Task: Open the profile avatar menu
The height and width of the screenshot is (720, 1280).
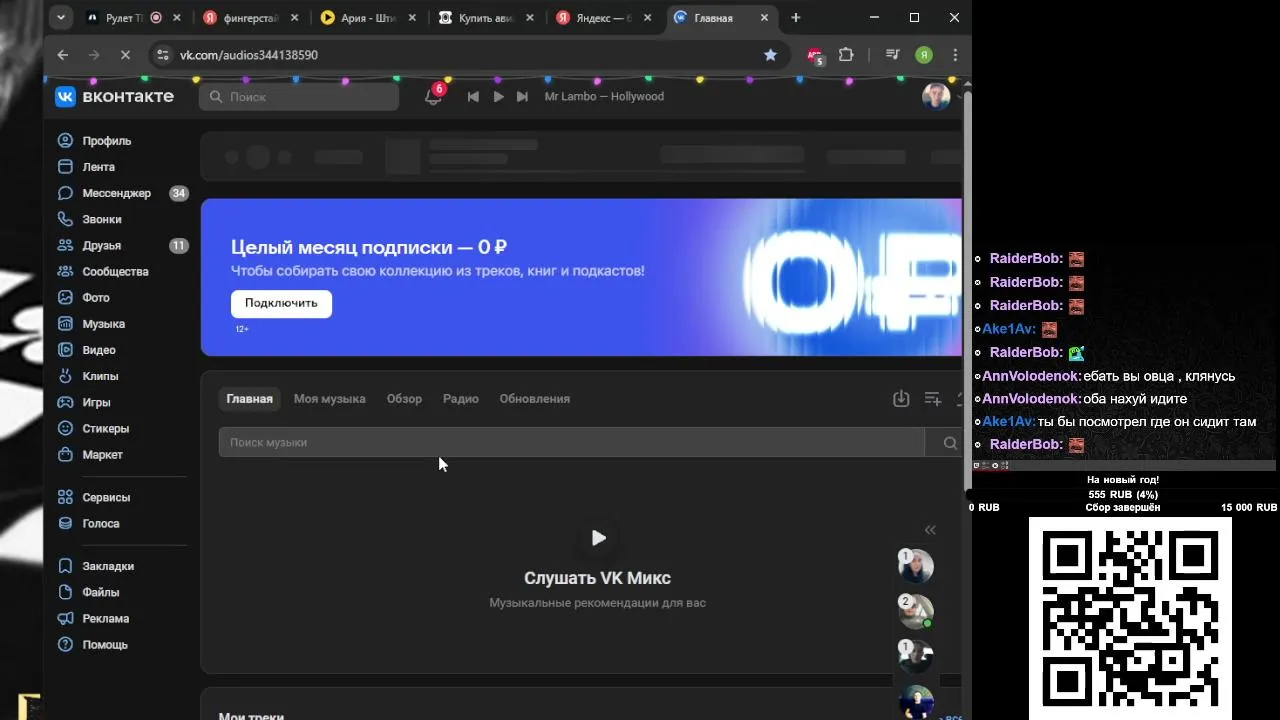Action: point(936,97)
